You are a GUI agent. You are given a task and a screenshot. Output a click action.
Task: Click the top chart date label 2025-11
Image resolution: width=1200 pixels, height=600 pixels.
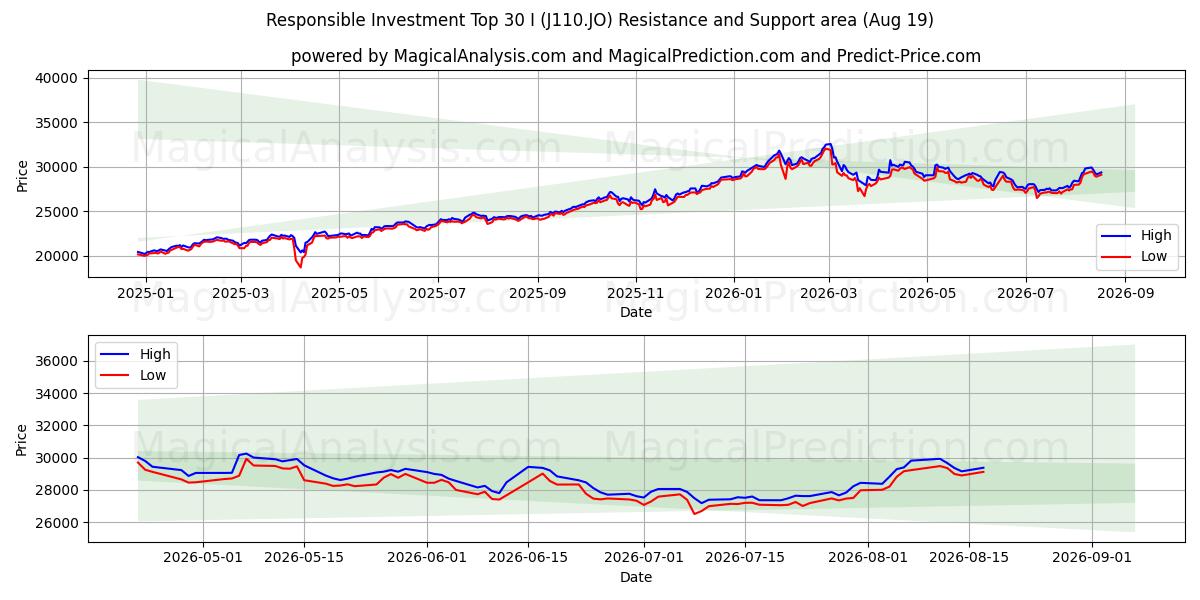coord(636,294)
